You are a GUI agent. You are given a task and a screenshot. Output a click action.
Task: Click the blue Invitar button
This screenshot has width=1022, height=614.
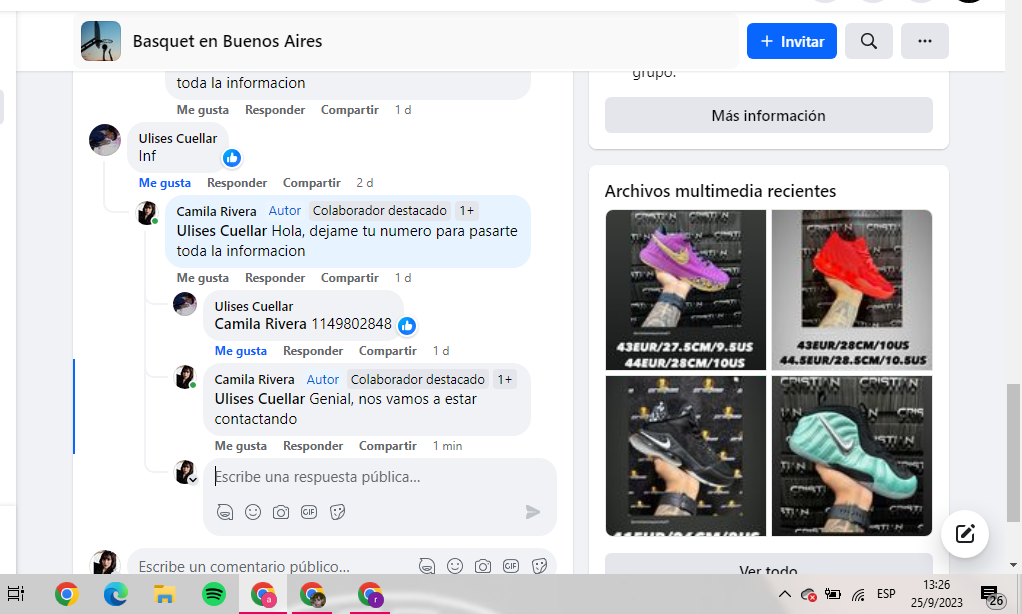tap(791, 41)
